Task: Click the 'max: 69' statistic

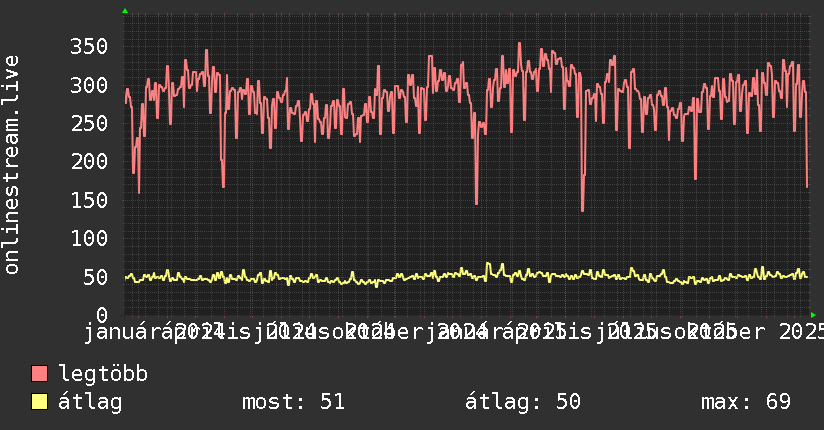Action: [746, 402]
